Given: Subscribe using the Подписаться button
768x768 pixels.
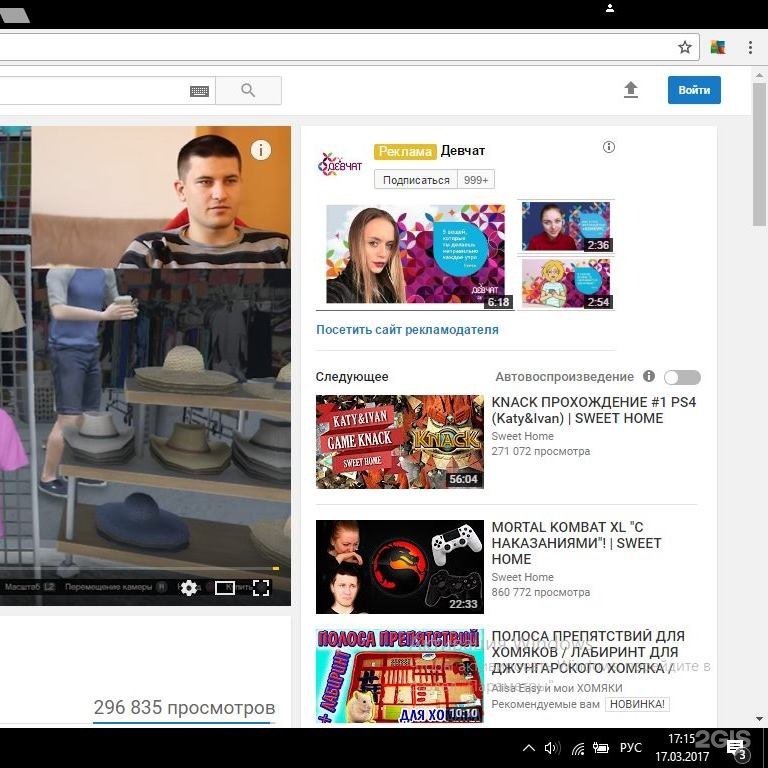Looking at the screenshot, I should [416, 180].
